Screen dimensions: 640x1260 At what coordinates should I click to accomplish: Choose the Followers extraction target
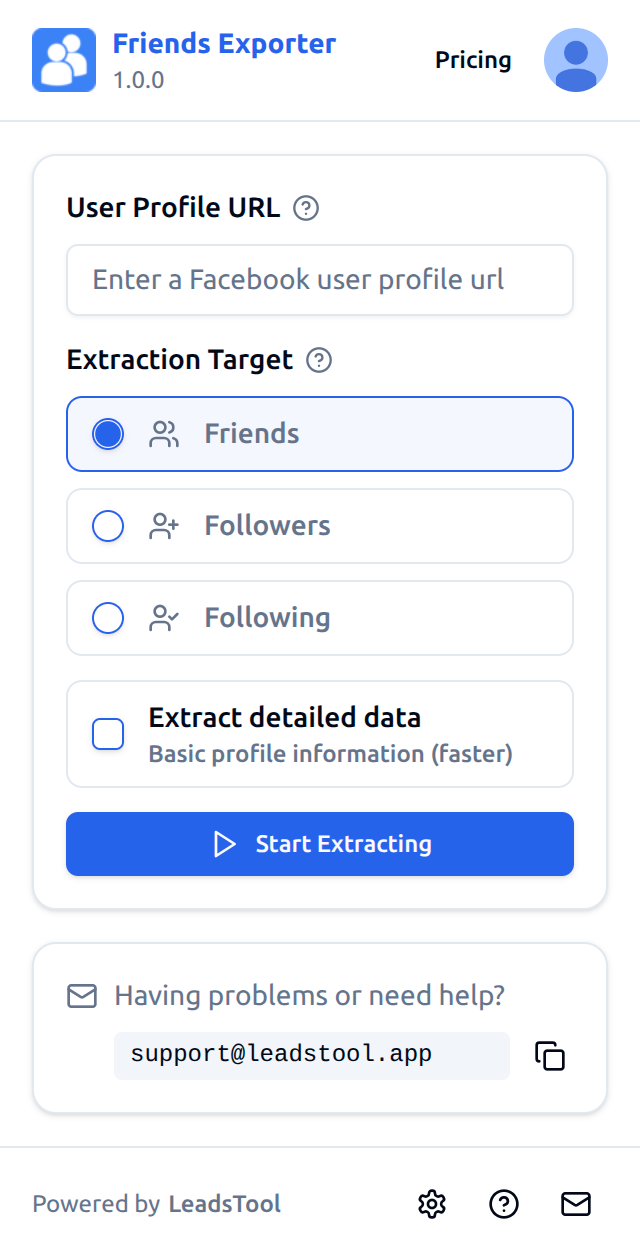[x=108, y=526]
